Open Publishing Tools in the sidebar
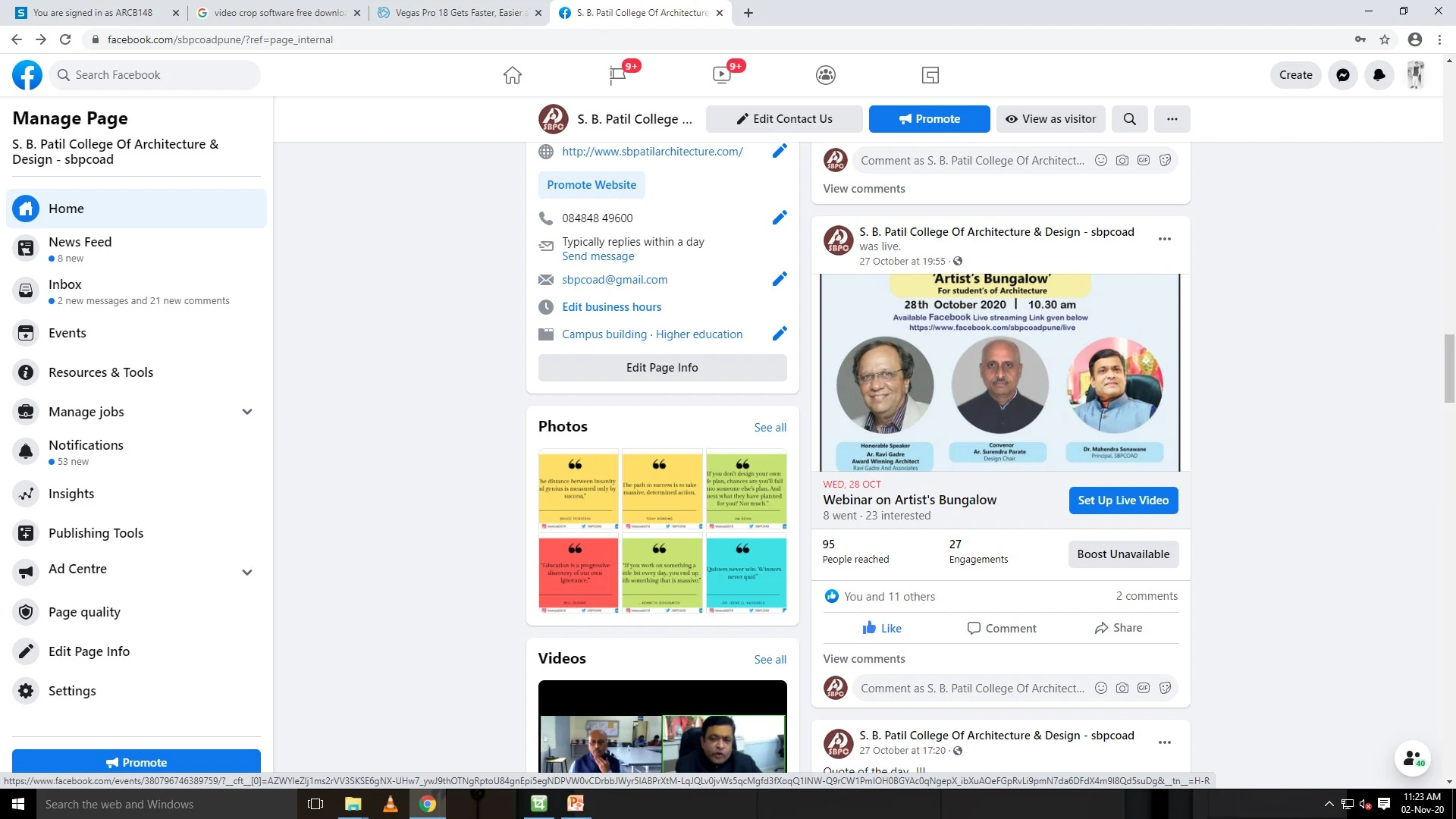This screenshot has height=819, width=1456. pyautogui.click(x=136, y=533)
